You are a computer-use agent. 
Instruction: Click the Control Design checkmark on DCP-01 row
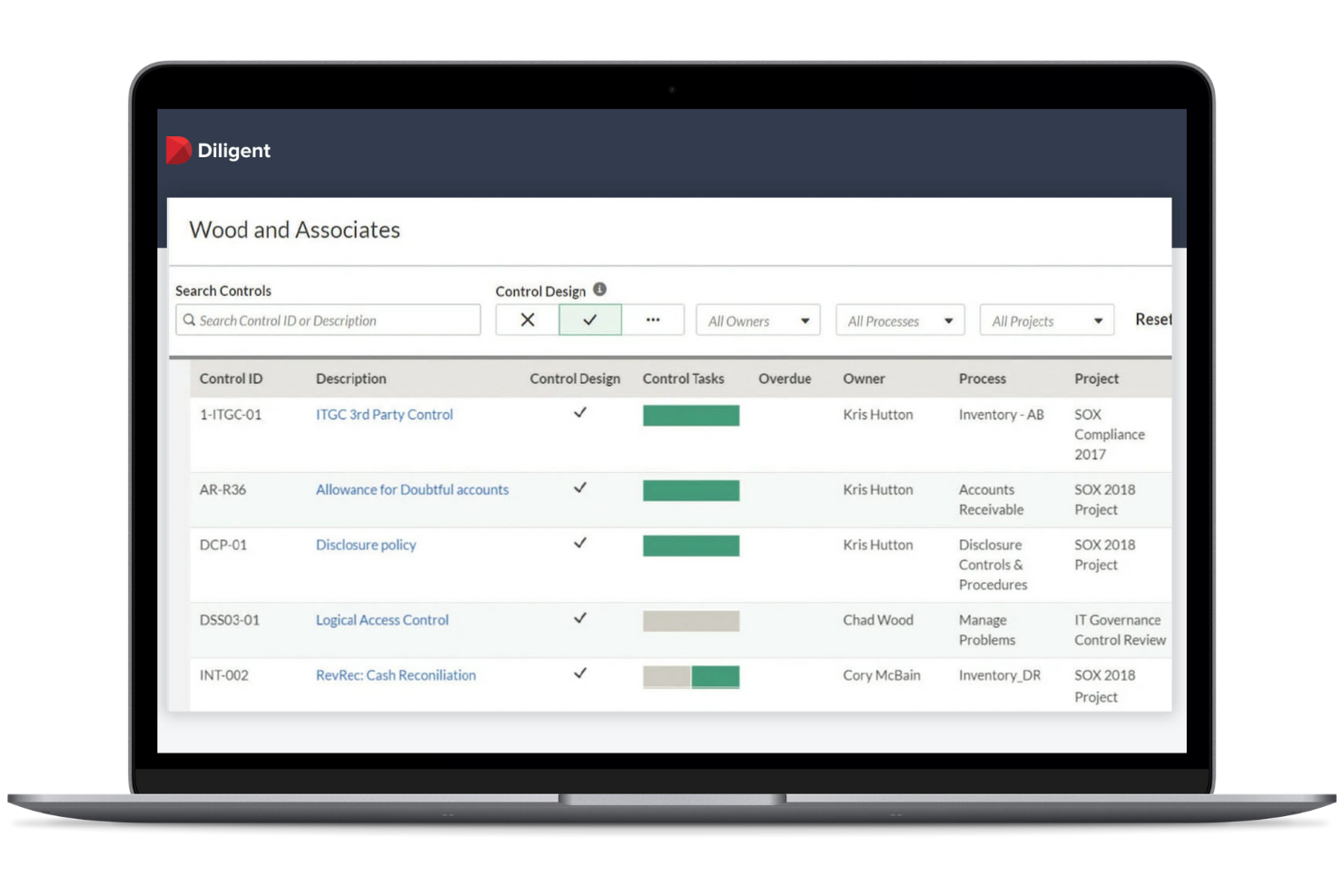pyautogui.click(x=579, y=544)
